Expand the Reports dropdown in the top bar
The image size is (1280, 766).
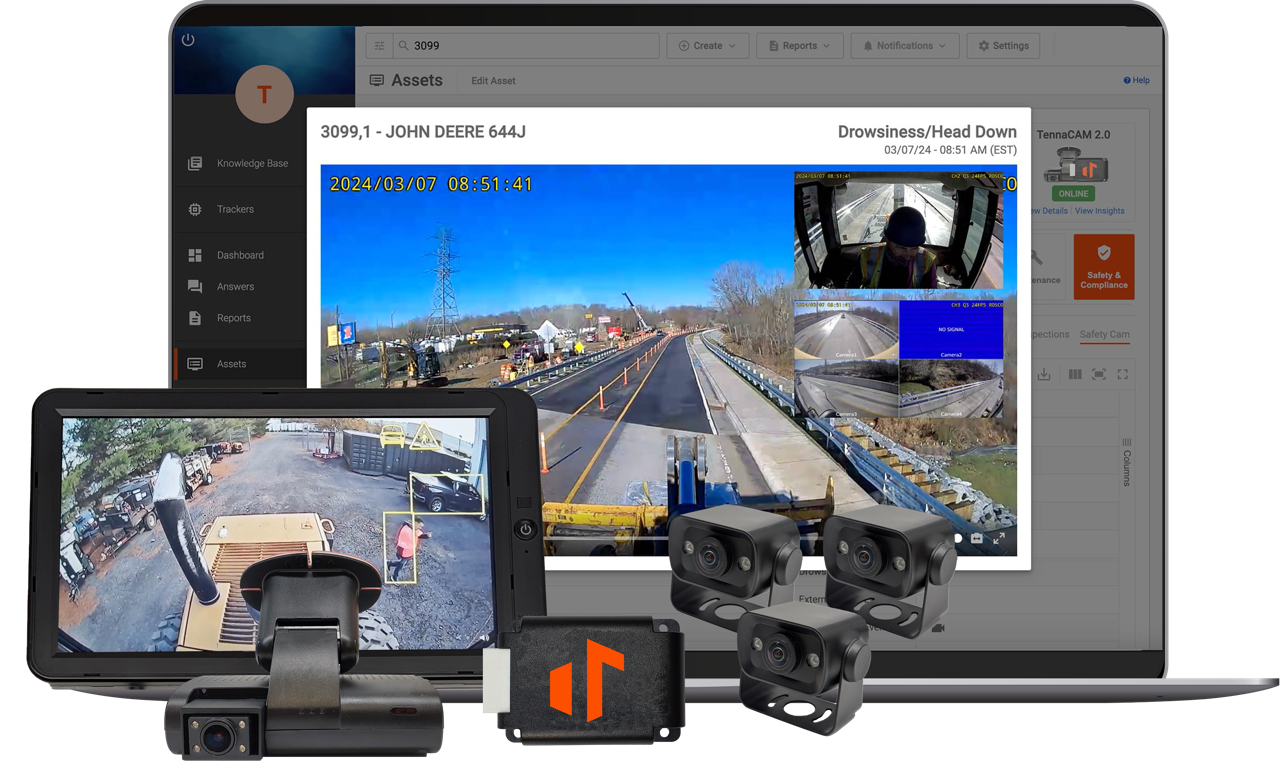click(x=799, y=46)
